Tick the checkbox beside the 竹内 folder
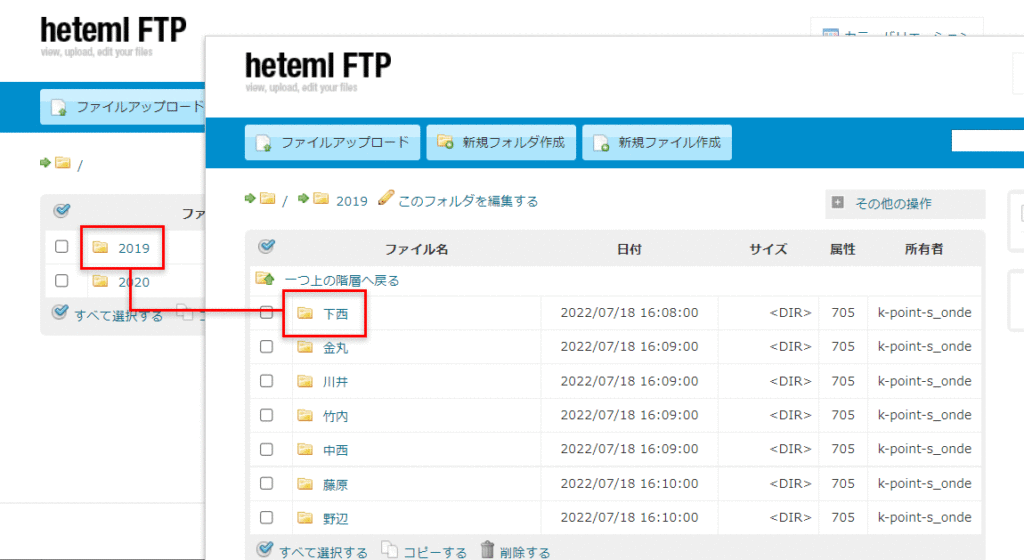The width and height of the screenshot is (1024, 560). [x=267, y=415]
